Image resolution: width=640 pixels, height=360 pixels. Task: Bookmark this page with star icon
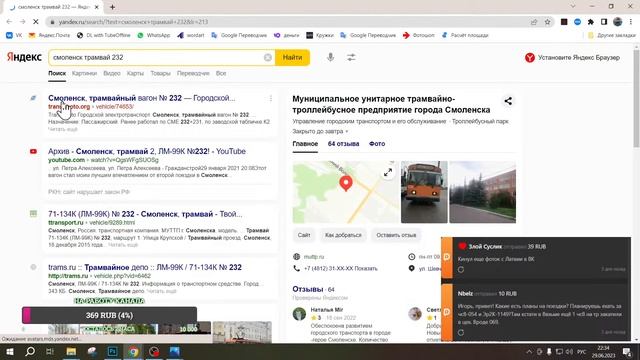tap(547, 22)
